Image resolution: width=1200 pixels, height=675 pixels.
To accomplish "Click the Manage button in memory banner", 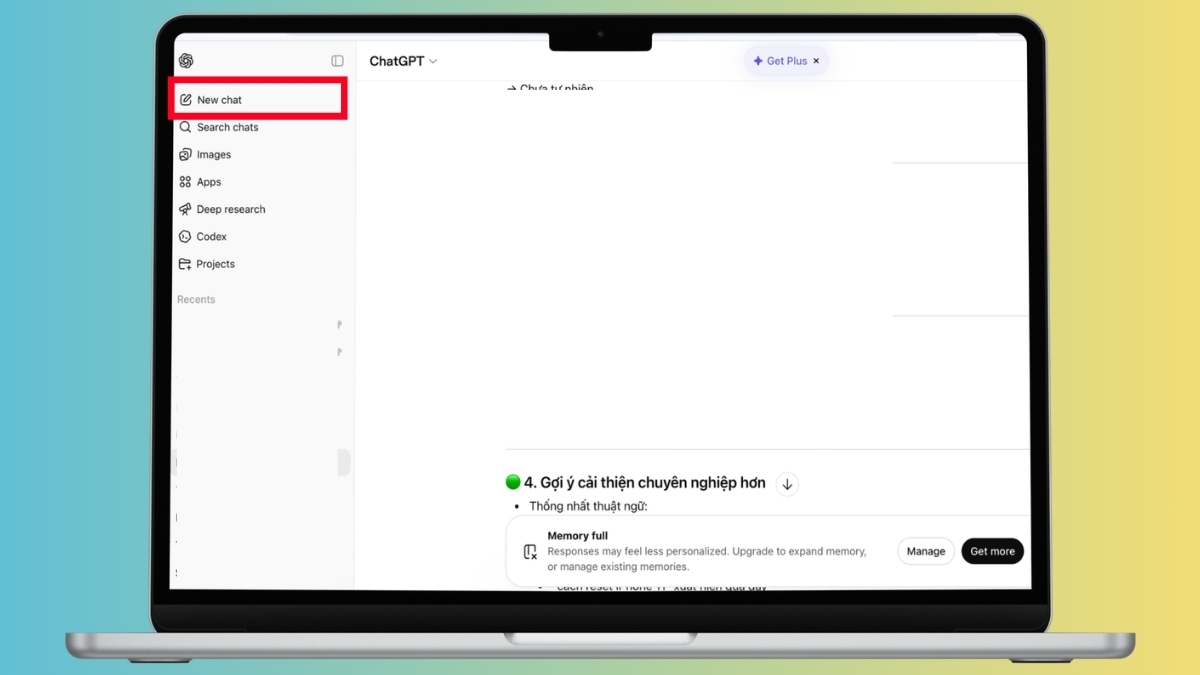I will coord(926,551).
